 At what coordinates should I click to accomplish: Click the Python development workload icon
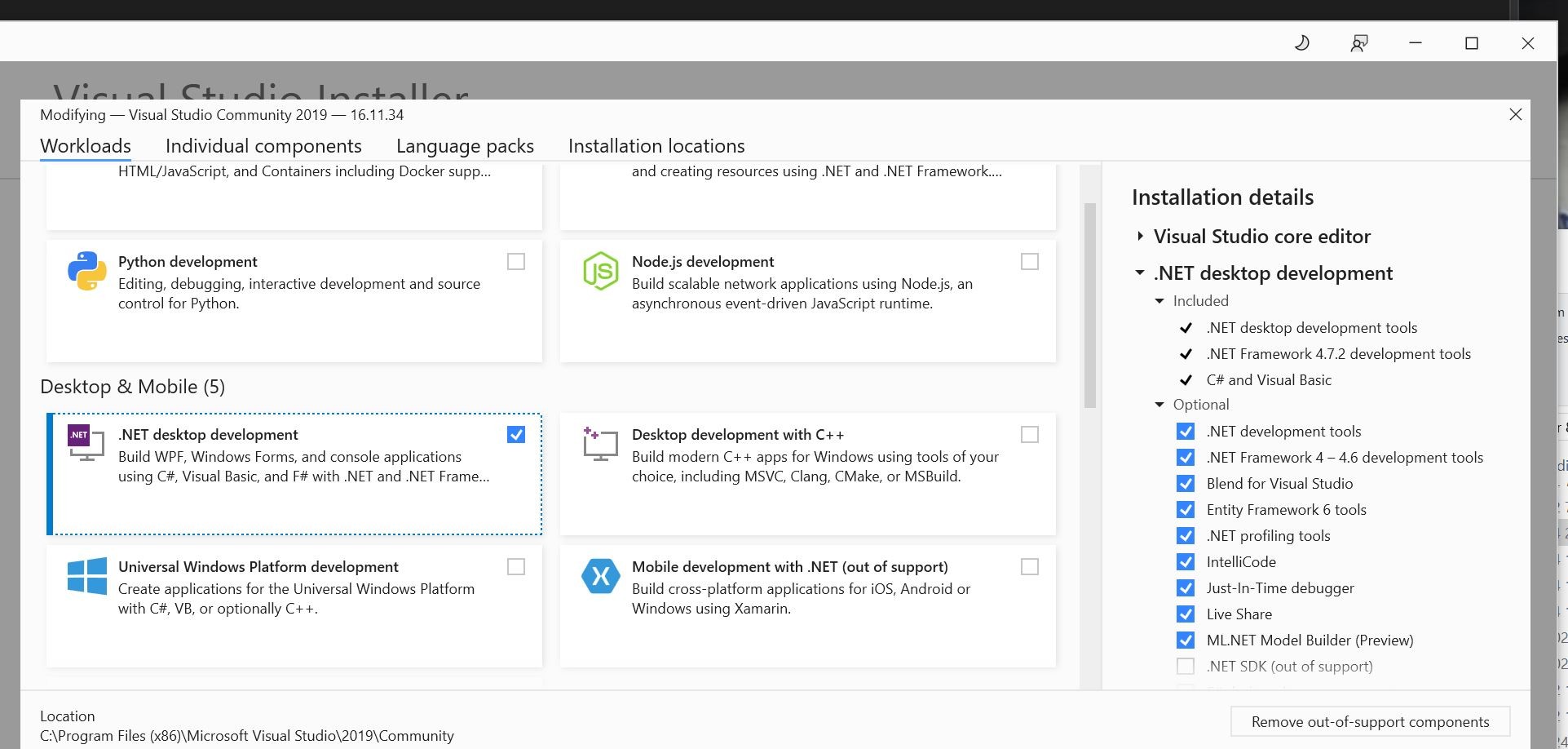coord(86,272)
